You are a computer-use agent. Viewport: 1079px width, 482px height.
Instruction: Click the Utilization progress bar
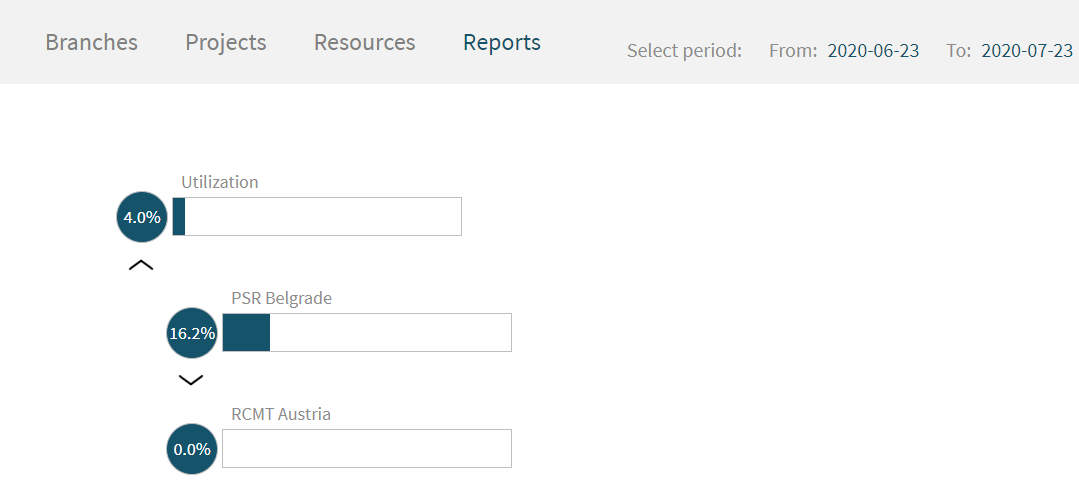[x=317, y=216]
